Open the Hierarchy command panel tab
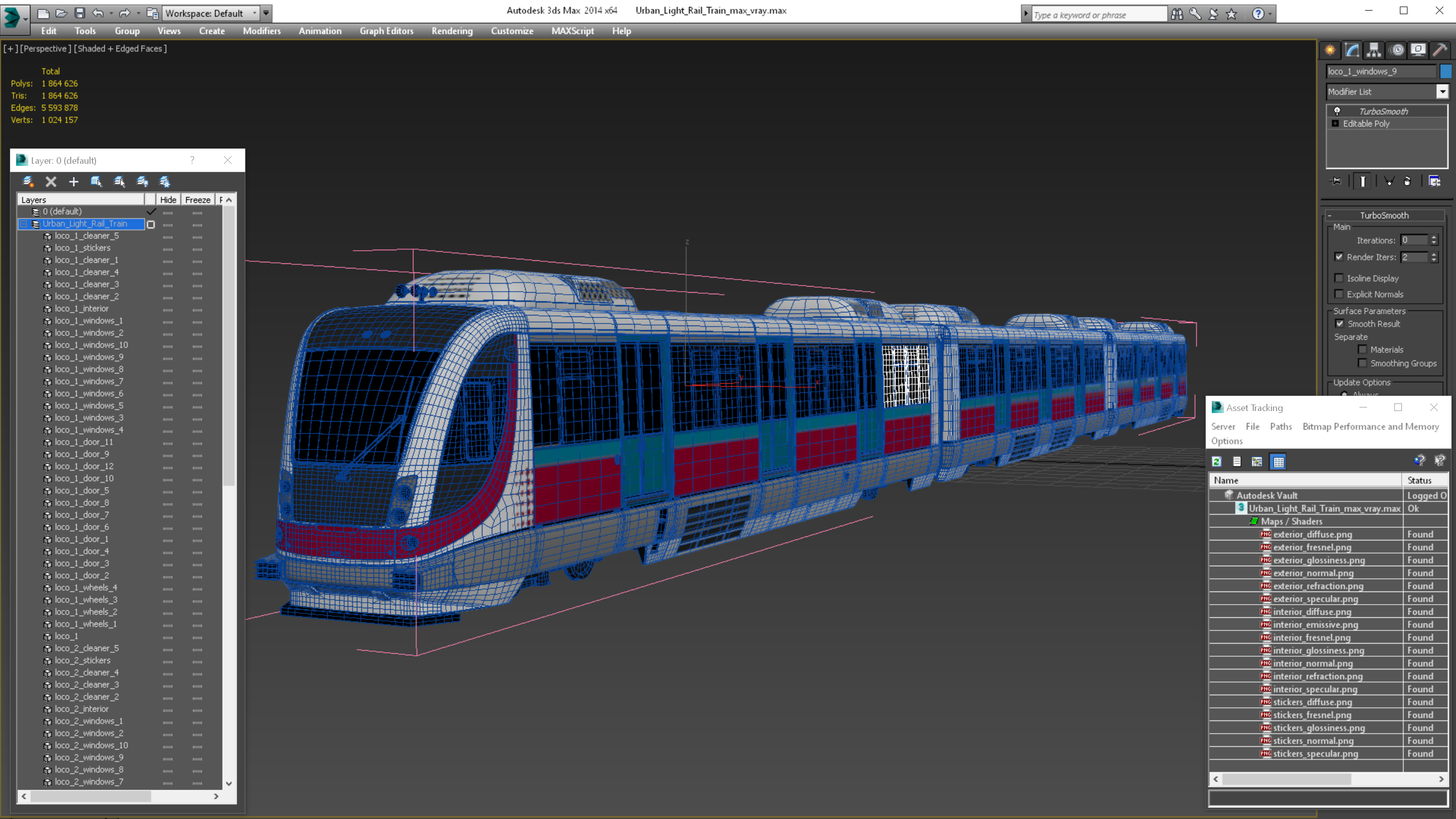Screen dimensions: 1456x819 pyautogui.click(x=1374, y=51)
